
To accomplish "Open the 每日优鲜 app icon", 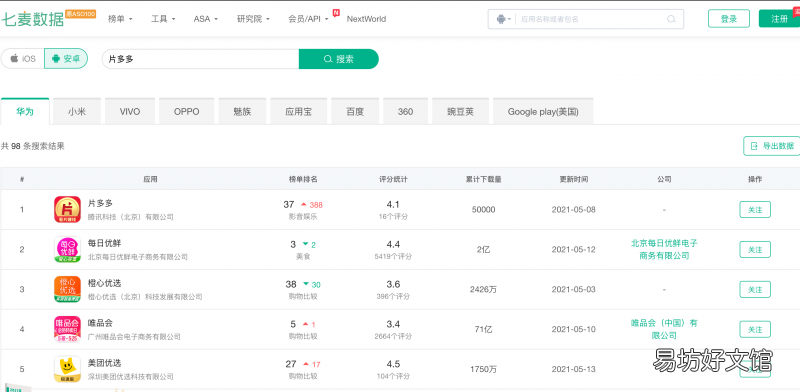I will (x=67, y=249).
